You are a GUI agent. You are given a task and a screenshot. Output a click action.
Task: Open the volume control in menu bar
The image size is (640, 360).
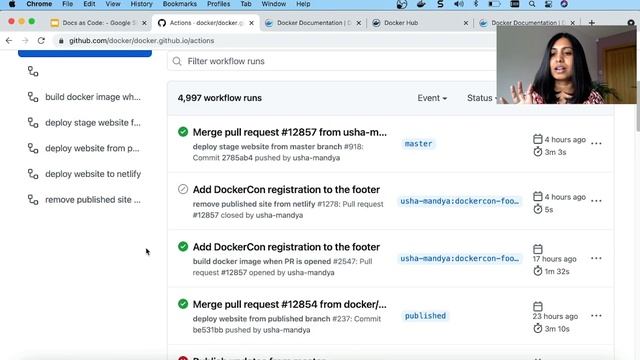pos(458,4)
